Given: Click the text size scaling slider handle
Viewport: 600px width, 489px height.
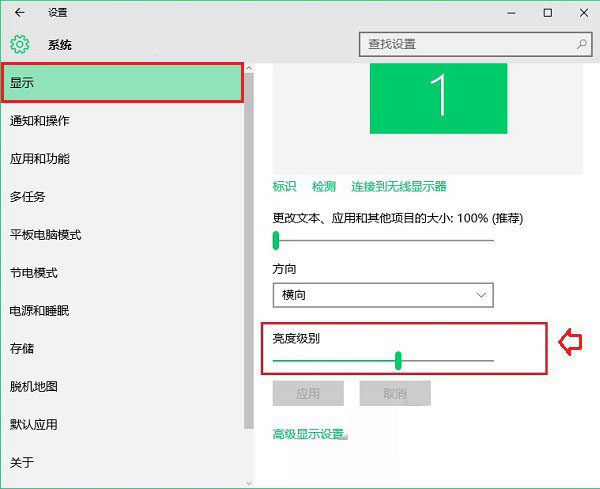Looking at the screenshot, I should [276, 240].
